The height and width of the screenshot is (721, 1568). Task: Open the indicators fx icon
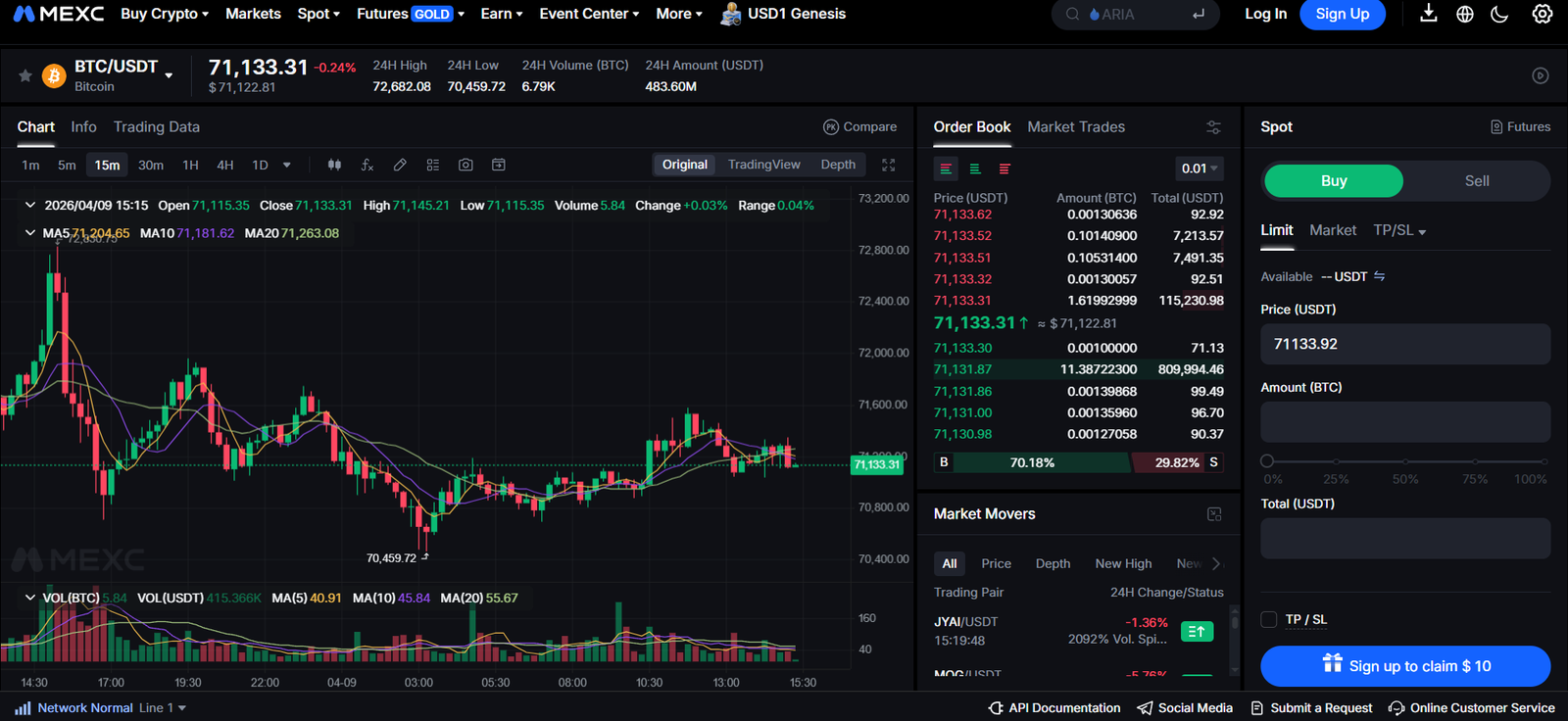[x=367, y=165]
